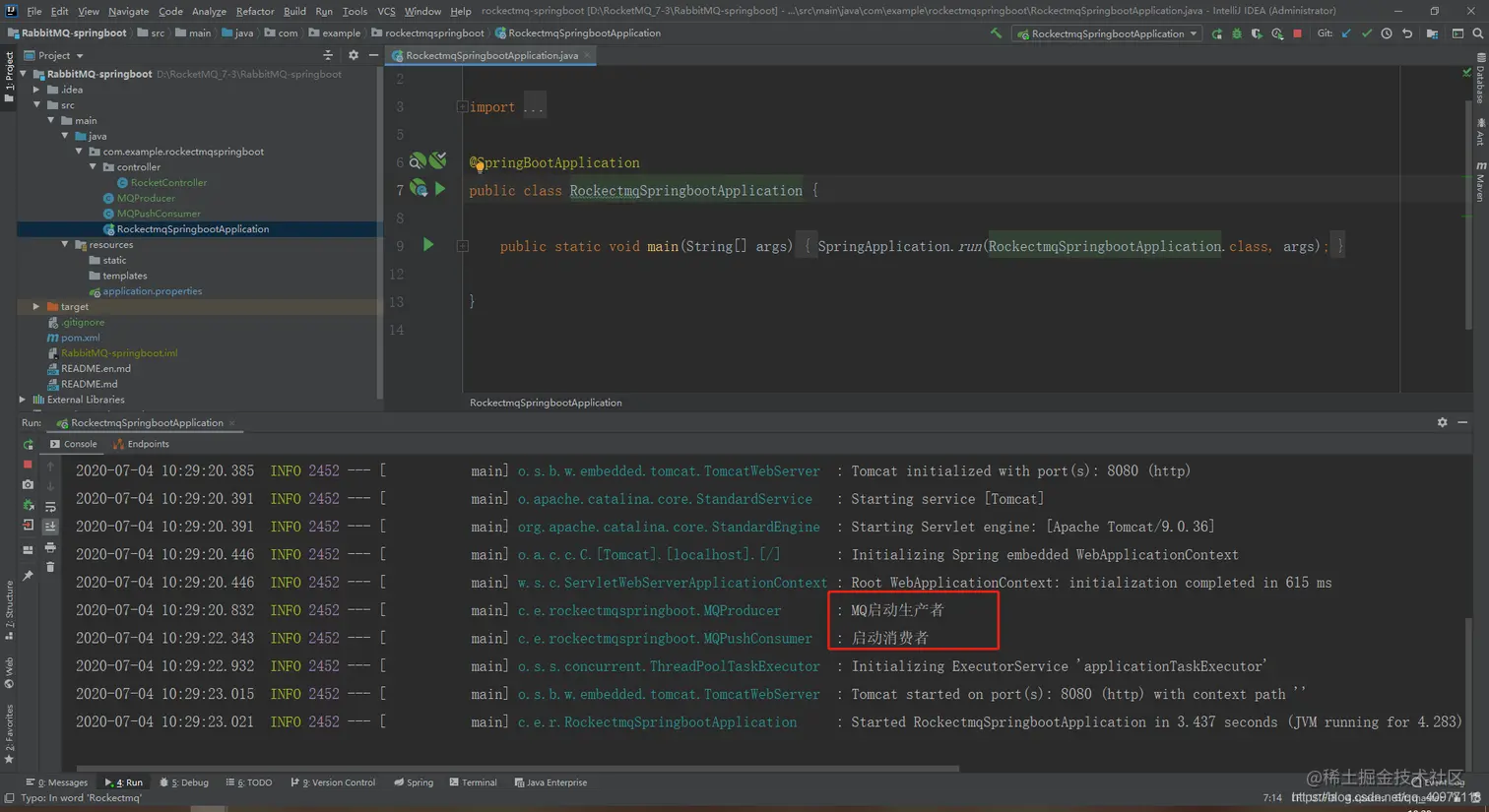Click the Git Rollback arrow icon
Viewport: 1489px width, 812px height.
(x=1407, y=33)
